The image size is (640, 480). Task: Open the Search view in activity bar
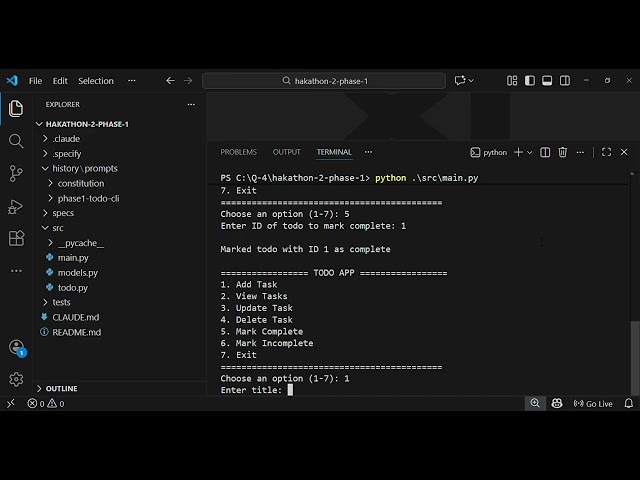click(16, 141)
